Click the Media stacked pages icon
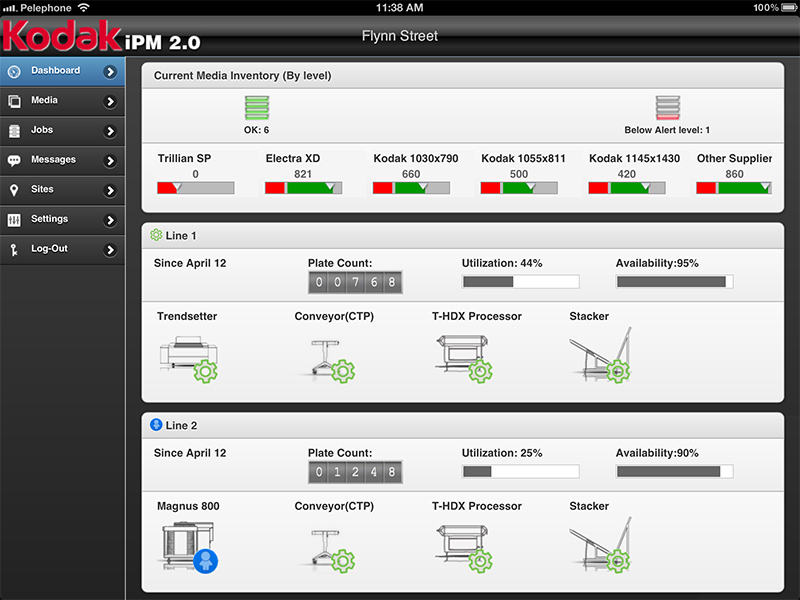Screen dimensions: 800x600 tap(14, 101)
